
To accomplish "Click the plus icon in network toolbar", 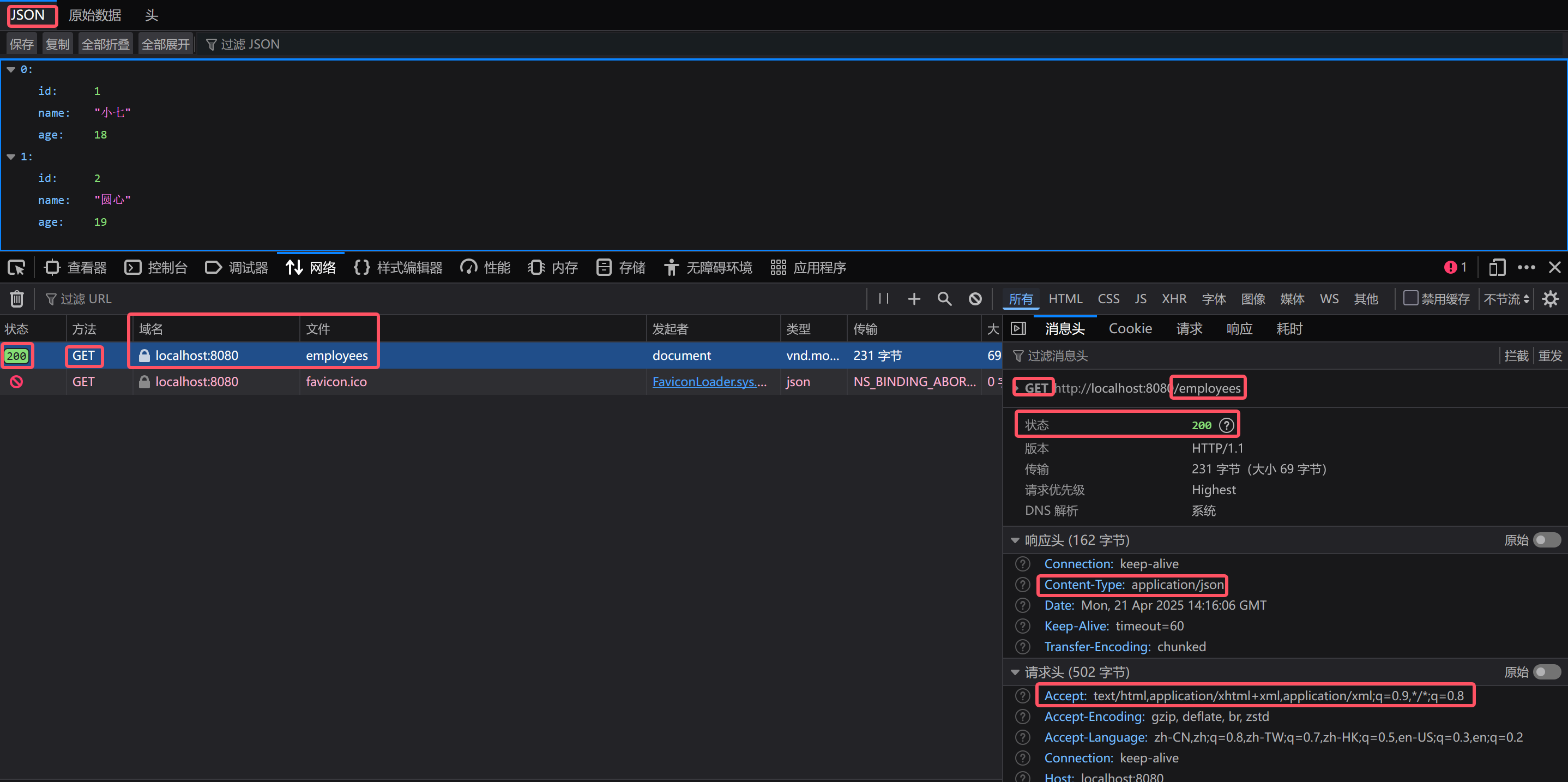I will [914, 298].
